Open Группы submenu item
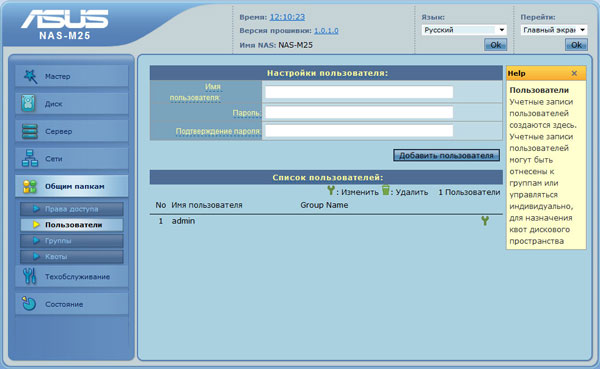The width and height of the screenshot is (600, 369). click(72, 241)
